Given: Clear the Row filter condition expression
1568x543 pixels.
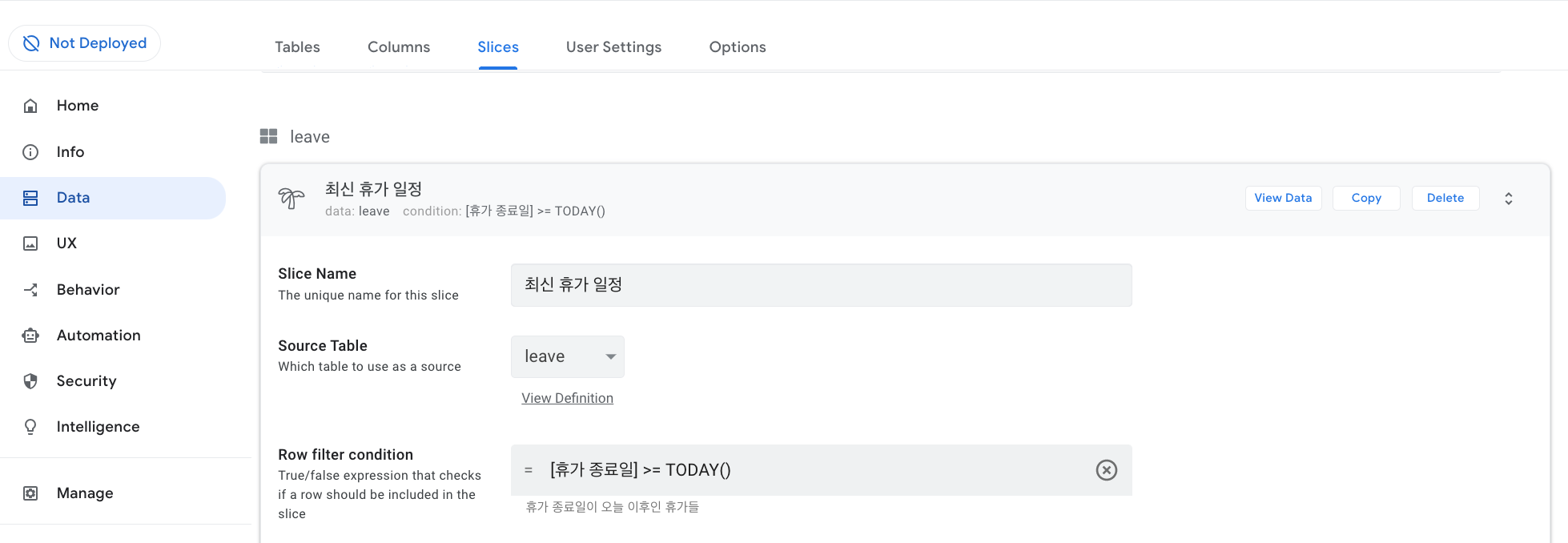Looking at the screenshot, I should [1106, 470].
